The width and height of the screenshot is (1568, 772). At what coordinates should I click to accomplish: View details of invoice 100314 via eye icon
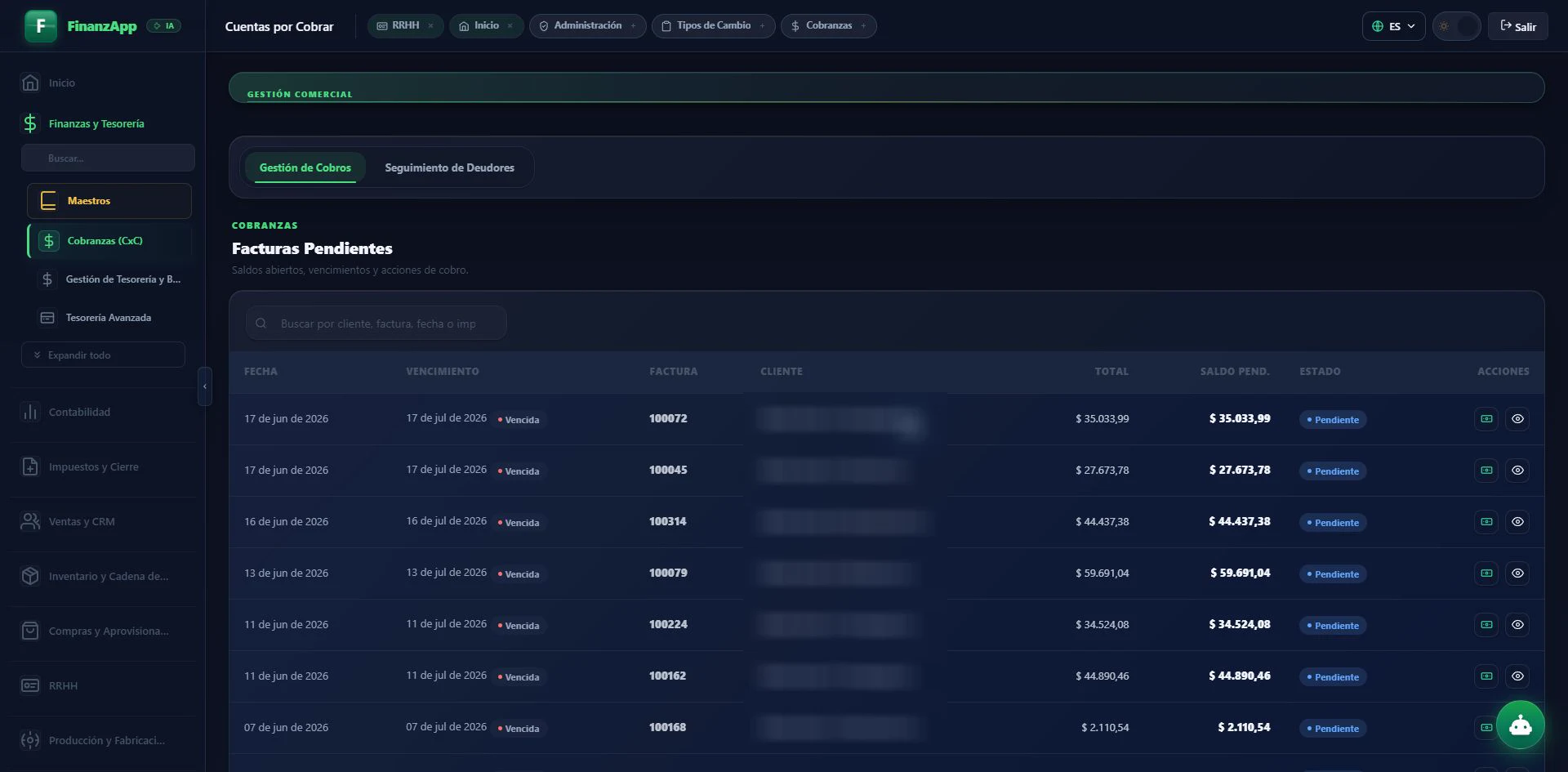pos(1517,522)
